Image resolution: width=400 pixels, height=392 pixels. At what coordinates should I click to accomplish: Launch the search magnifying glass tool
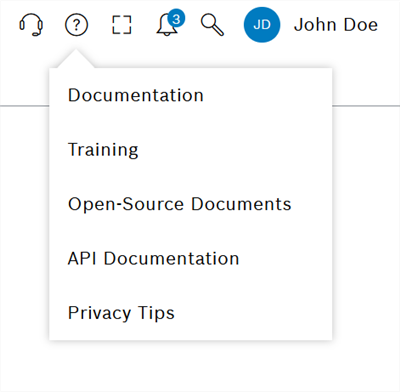[212, 25]
